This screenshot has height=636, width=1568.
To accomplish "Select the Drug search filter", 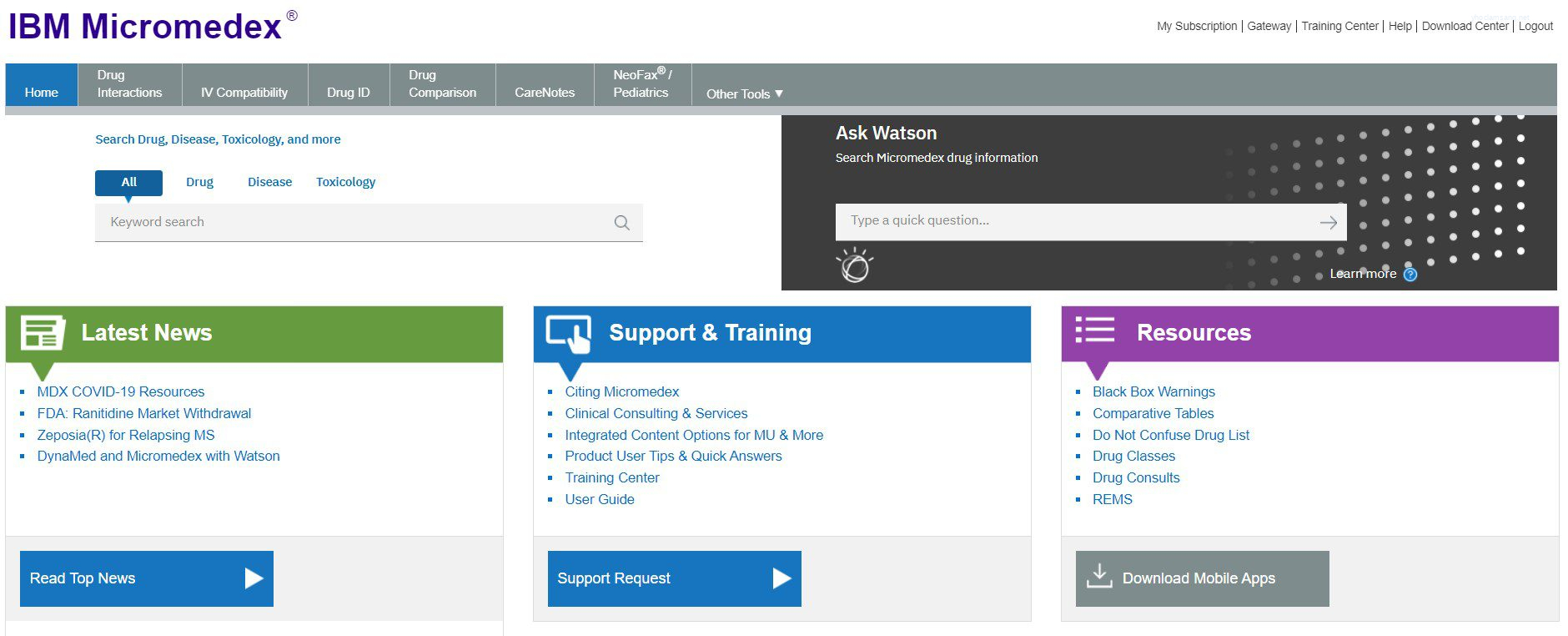I will (199, 182).
